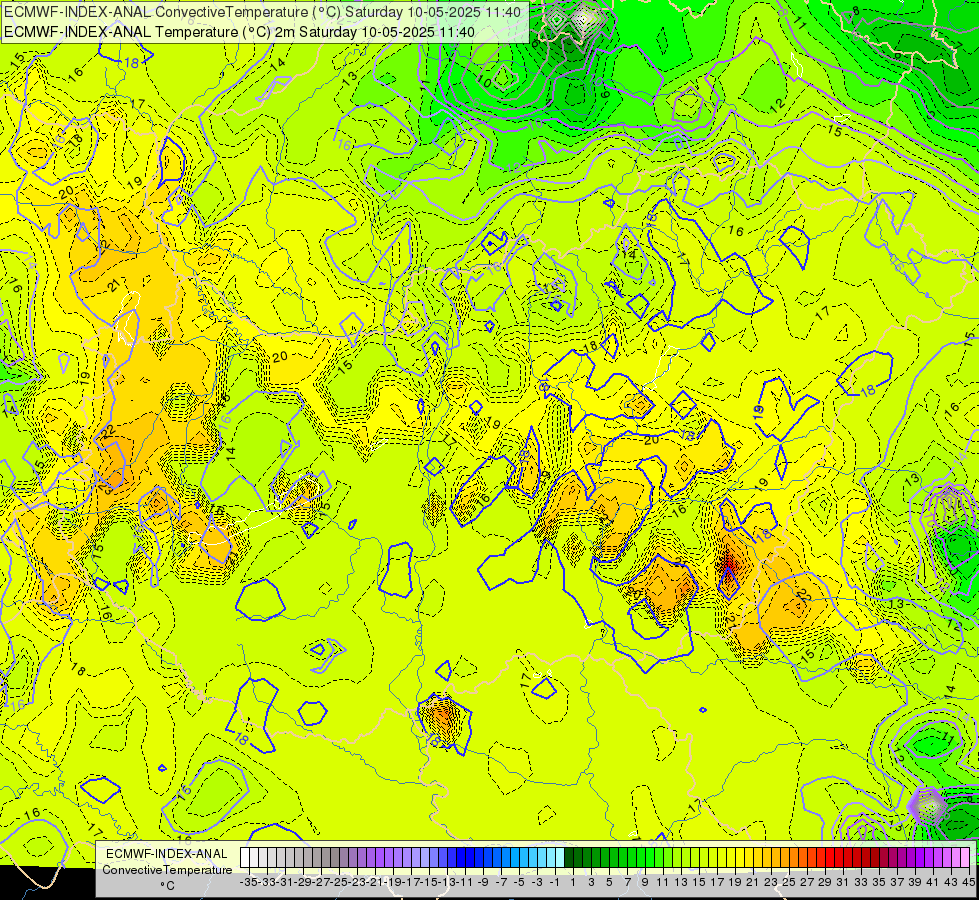Viewport: 979px width, 900px height.
Task: Click the 7 value on the legend scale
Action: 627,882
